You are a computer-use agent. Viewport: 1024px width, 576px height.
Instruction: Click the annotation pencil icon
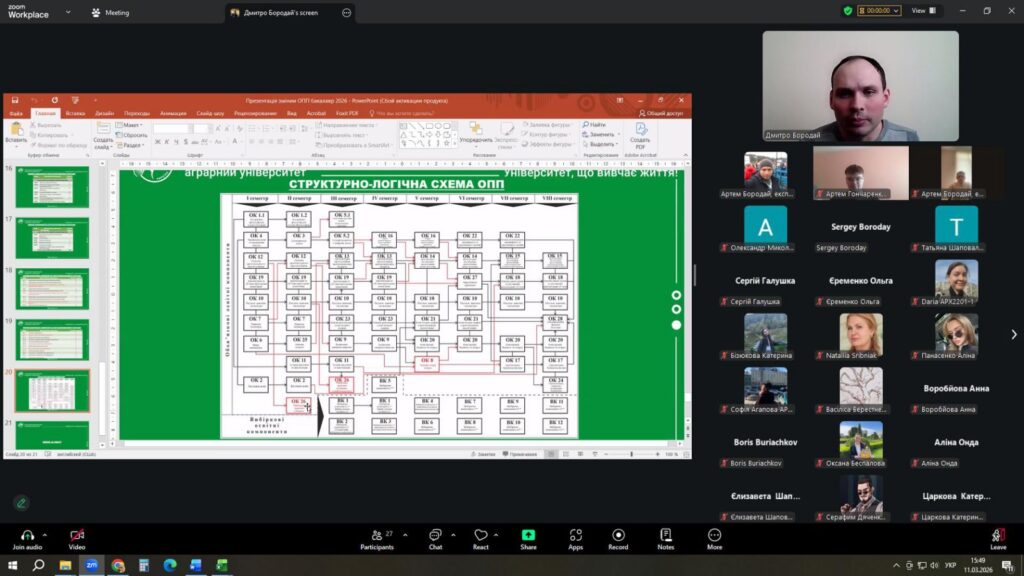(21, 502)
